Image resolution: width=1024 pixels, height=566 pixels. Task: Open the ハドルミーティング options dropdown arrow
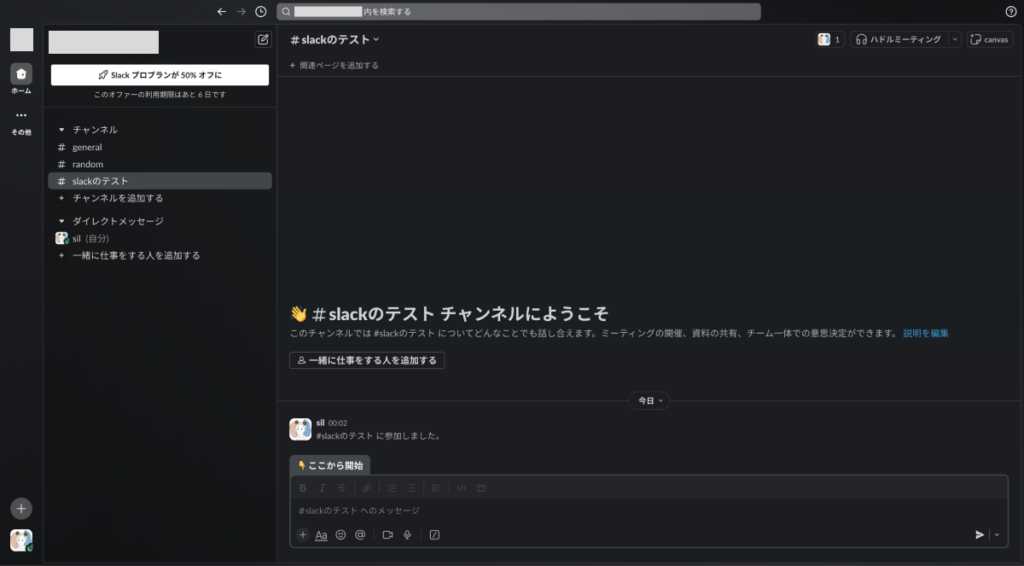955,40
